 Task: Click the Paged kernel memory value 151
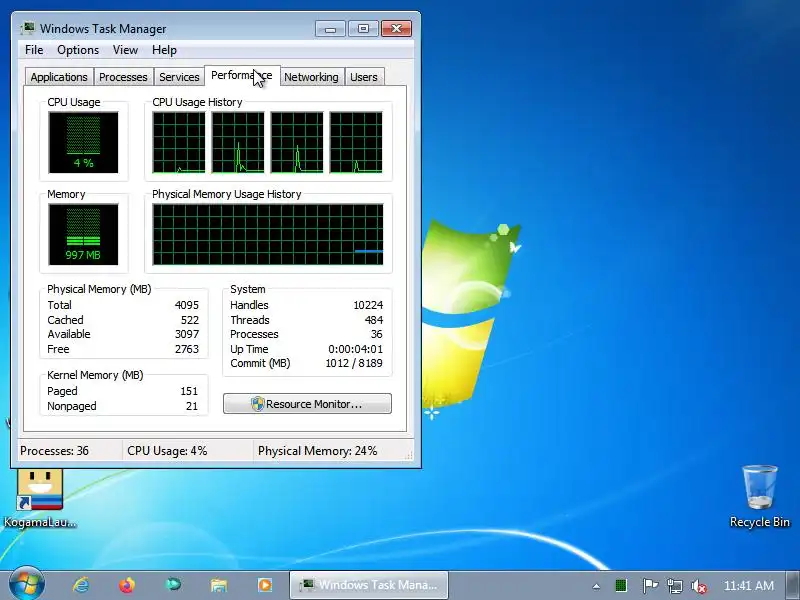189,391
